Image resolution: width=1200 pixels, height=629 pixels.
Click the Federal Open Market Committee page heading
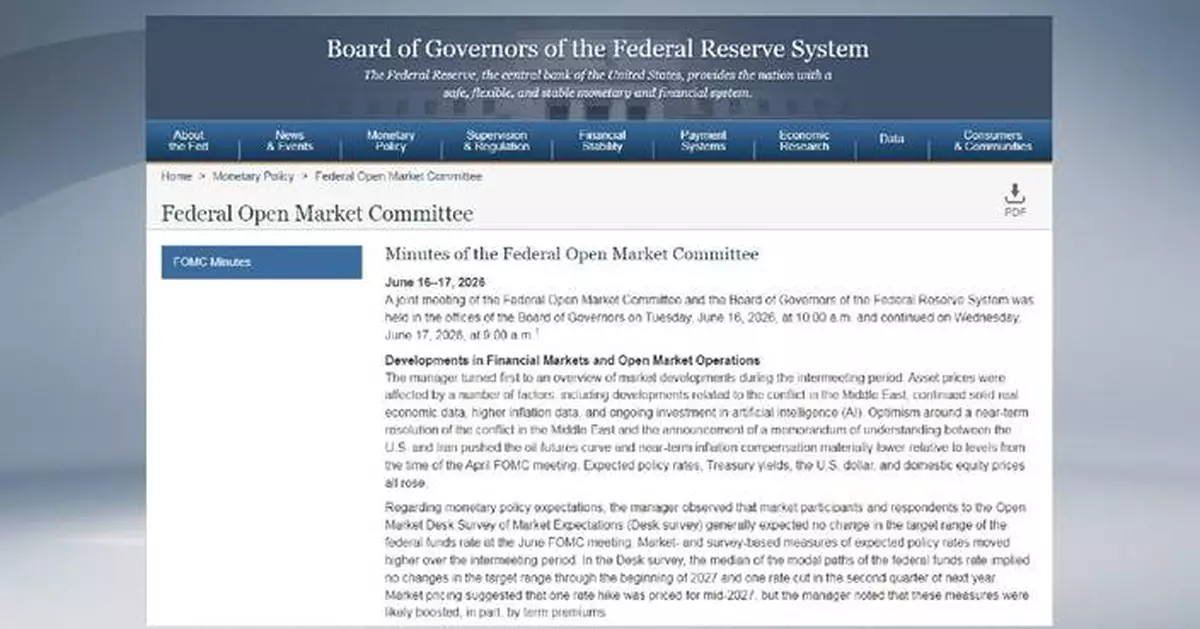point(317,213)
